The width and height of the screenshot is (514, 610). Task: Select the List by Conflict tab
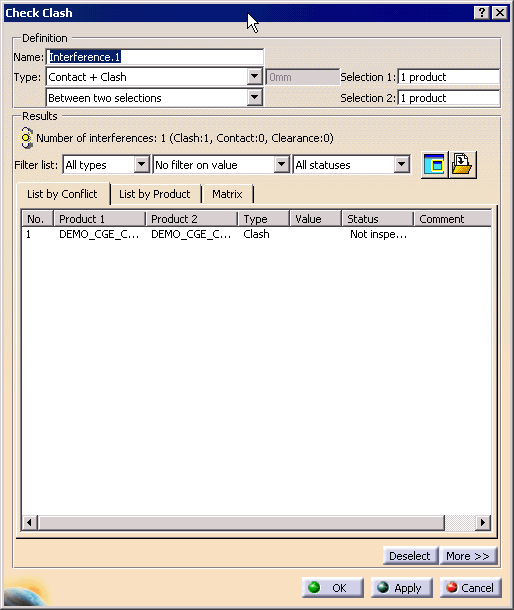click(x=62, y=194)
